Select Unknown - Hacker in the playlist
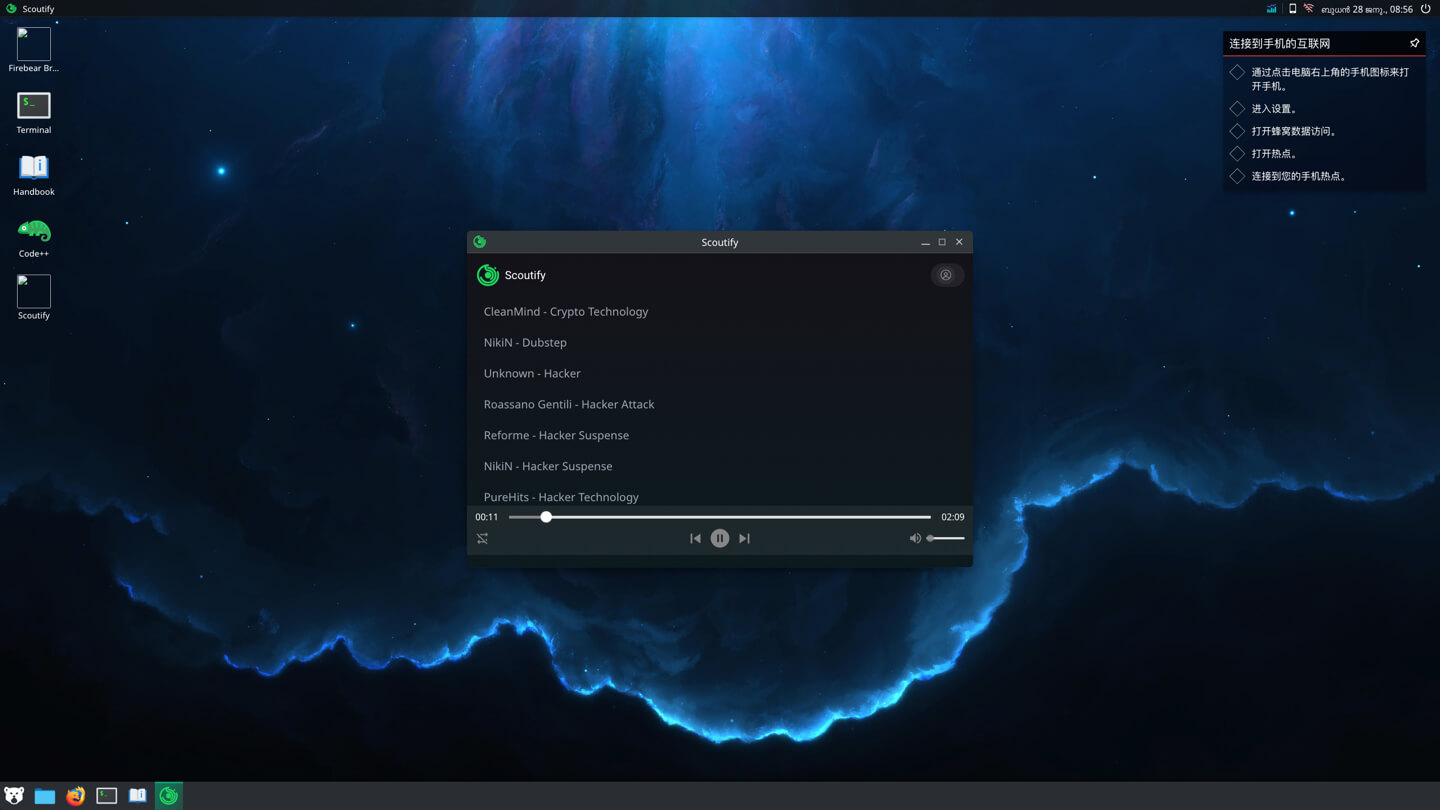Image resolution: width=1440 pixels, height=810 pixels. click(x=532, y=373)
